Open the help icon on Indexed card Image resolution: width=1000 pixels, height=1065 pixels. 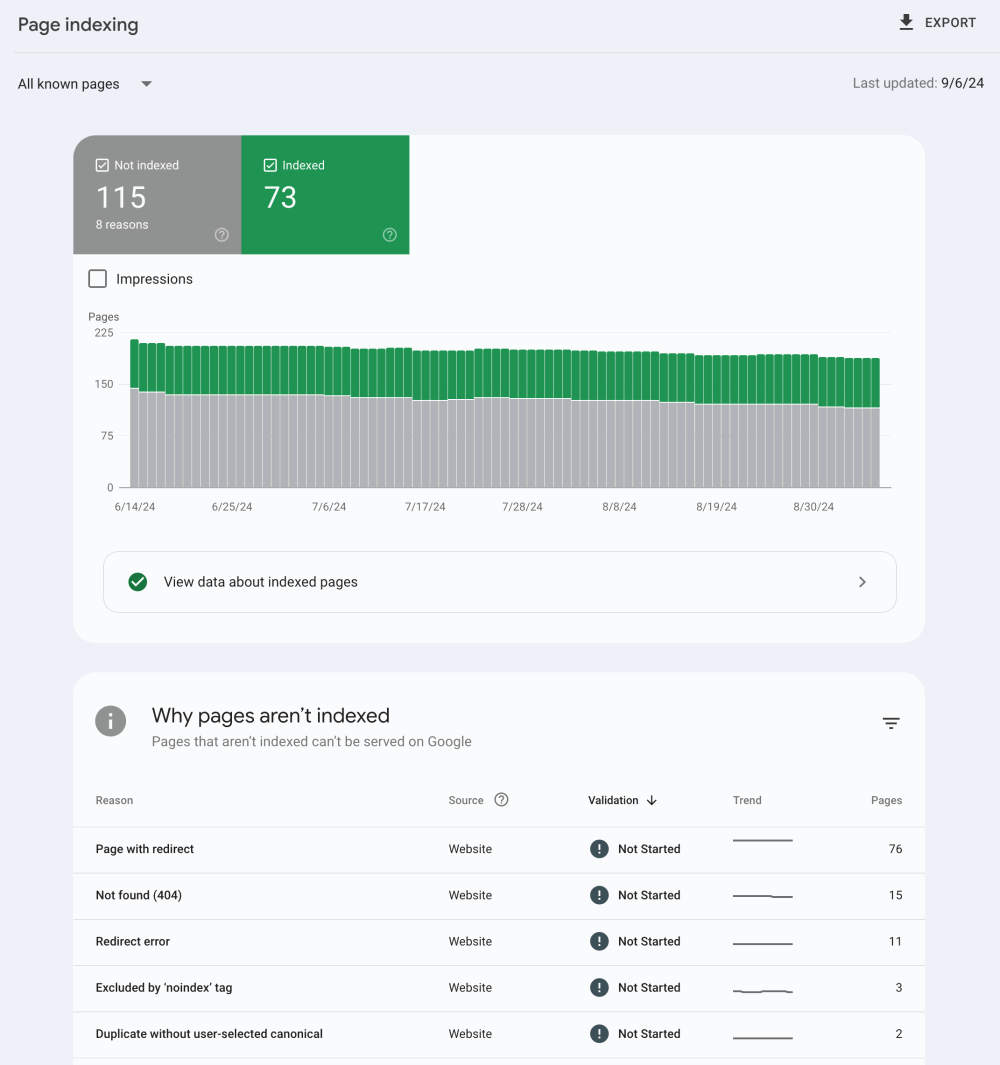[389, 235]
